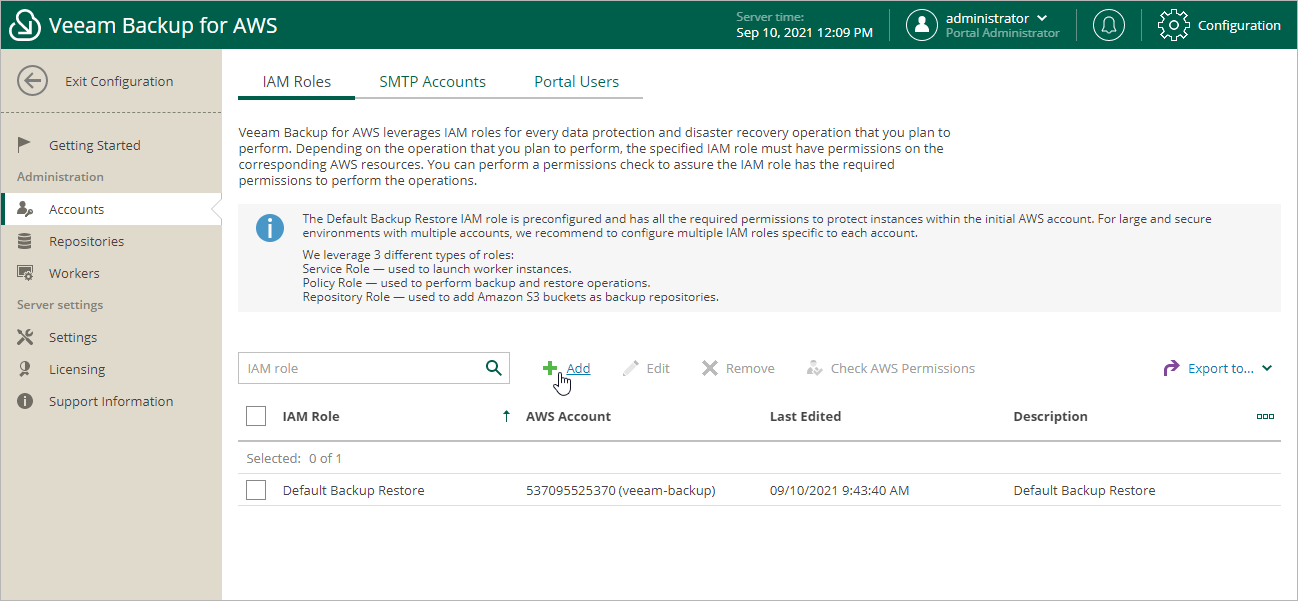Click the Repositories database icon
This screenshot has width=1298, height=601.
pos(25,241)
